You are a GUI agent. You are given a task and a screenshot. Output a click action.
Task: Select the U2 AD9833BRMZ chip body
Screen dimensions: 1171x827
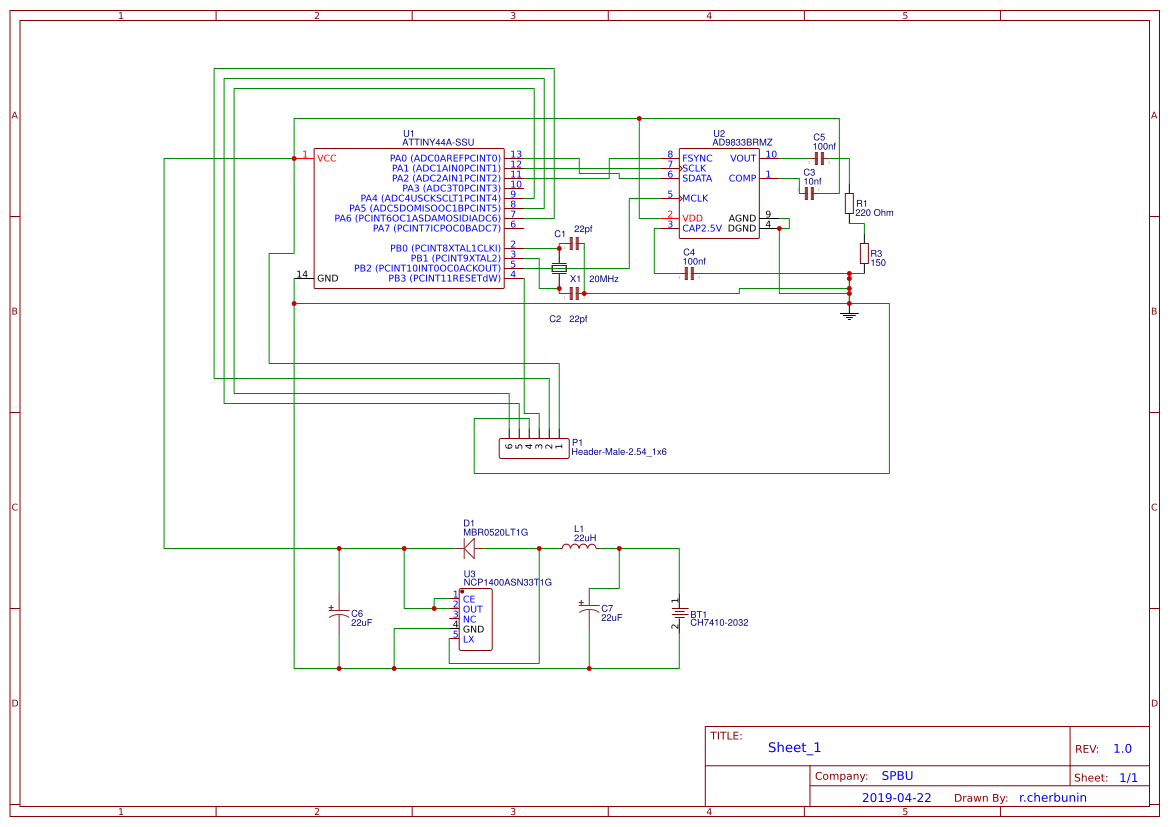719,193
